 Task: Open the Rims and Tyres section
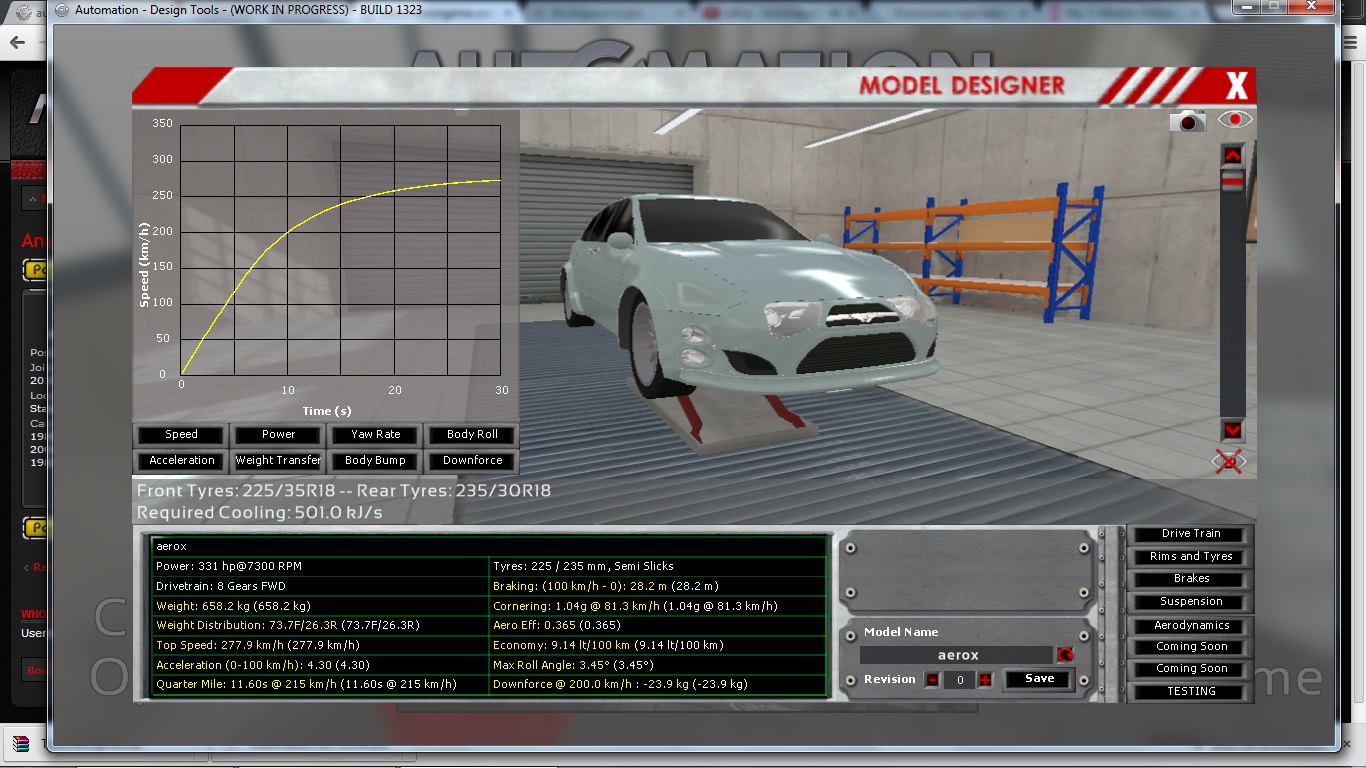(1190, 557)
